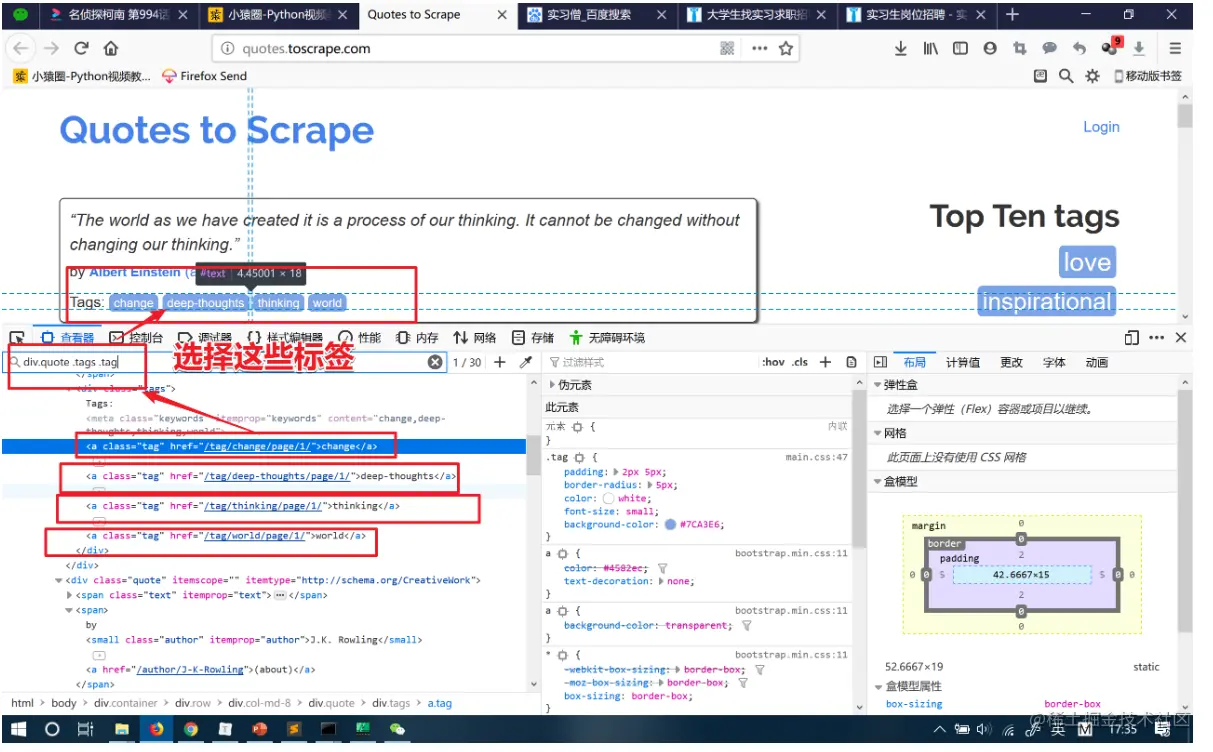The image size is (1213, 752).
Task: Switch to the 调试器 debugger tab
Action: (x=205, y=338)
